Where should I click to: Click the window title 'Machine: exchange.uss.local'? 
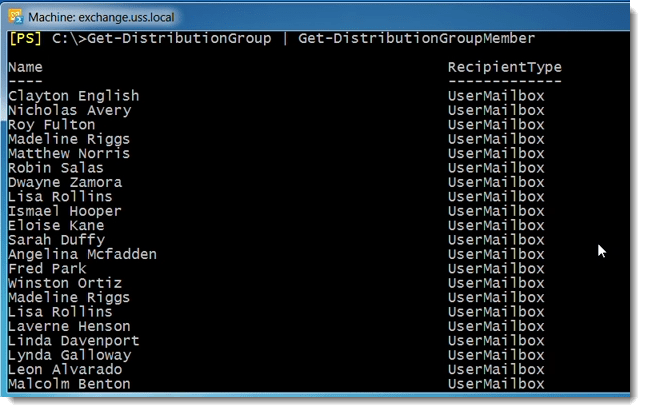(x=101, y=17)
